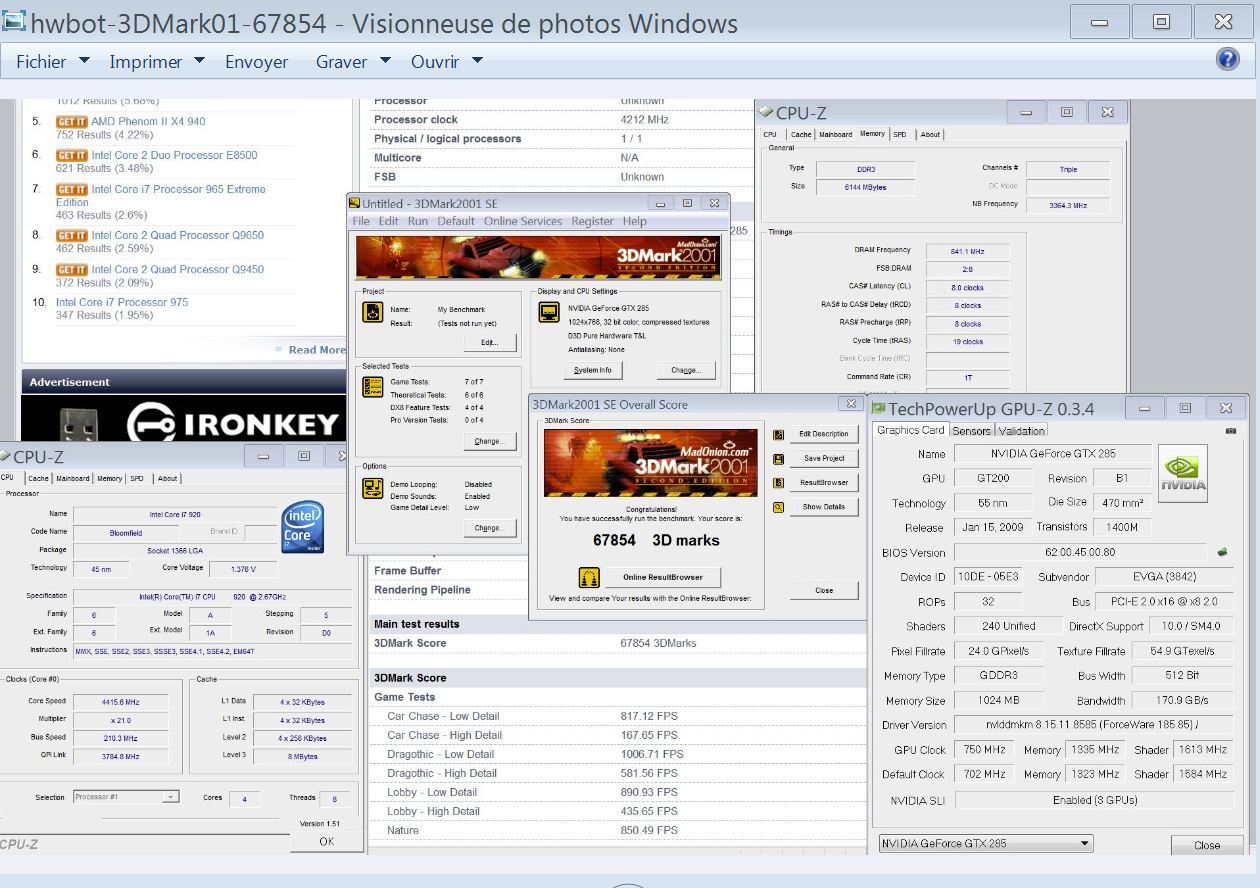Click the icon beside Edit Description
Viewport: 1260px width, 888px height.
(x=779, y=434)
